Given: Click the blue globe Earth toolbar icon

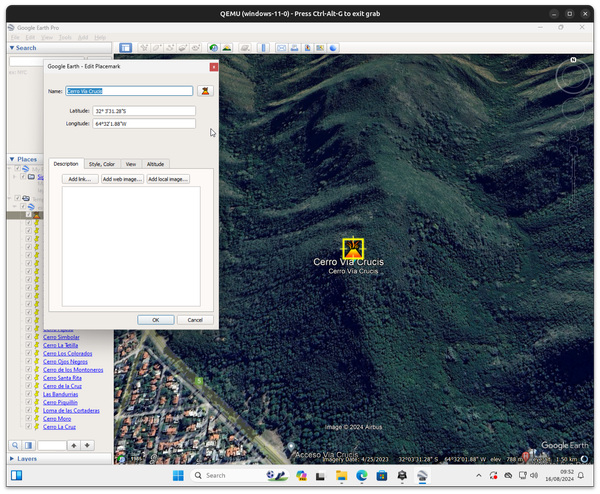Looking at the screenshot, I should pyautogui.click(x=333, y=48).
